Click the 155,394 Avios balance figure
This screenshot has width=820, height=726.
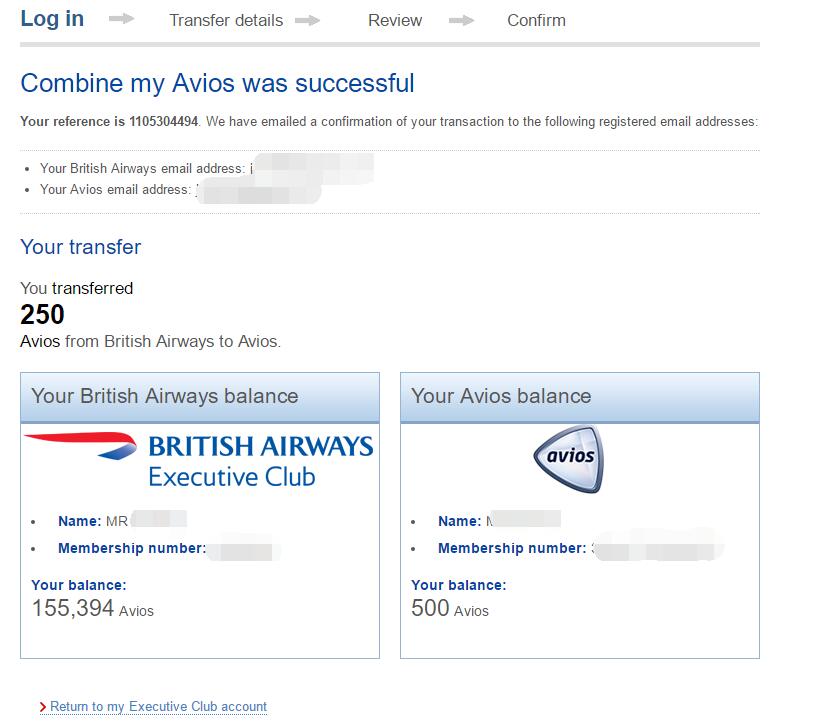pyautogui.click(x=93, y=608)
